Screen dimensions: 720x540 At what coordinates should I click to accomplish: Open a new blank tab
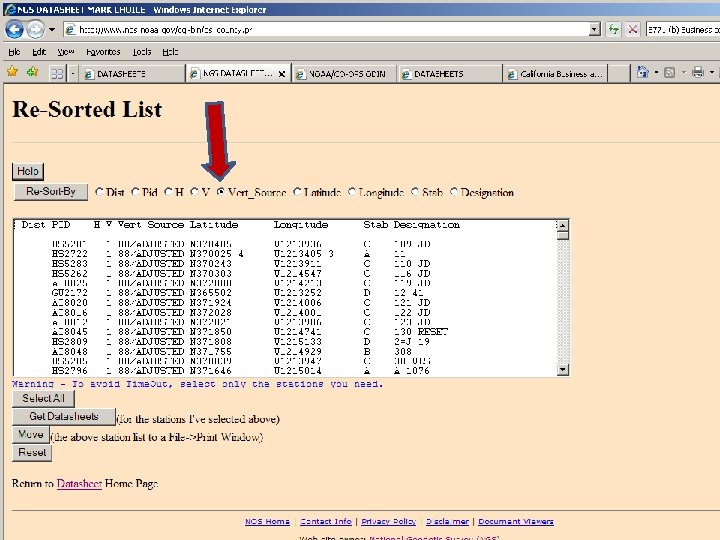click(619, 73)
